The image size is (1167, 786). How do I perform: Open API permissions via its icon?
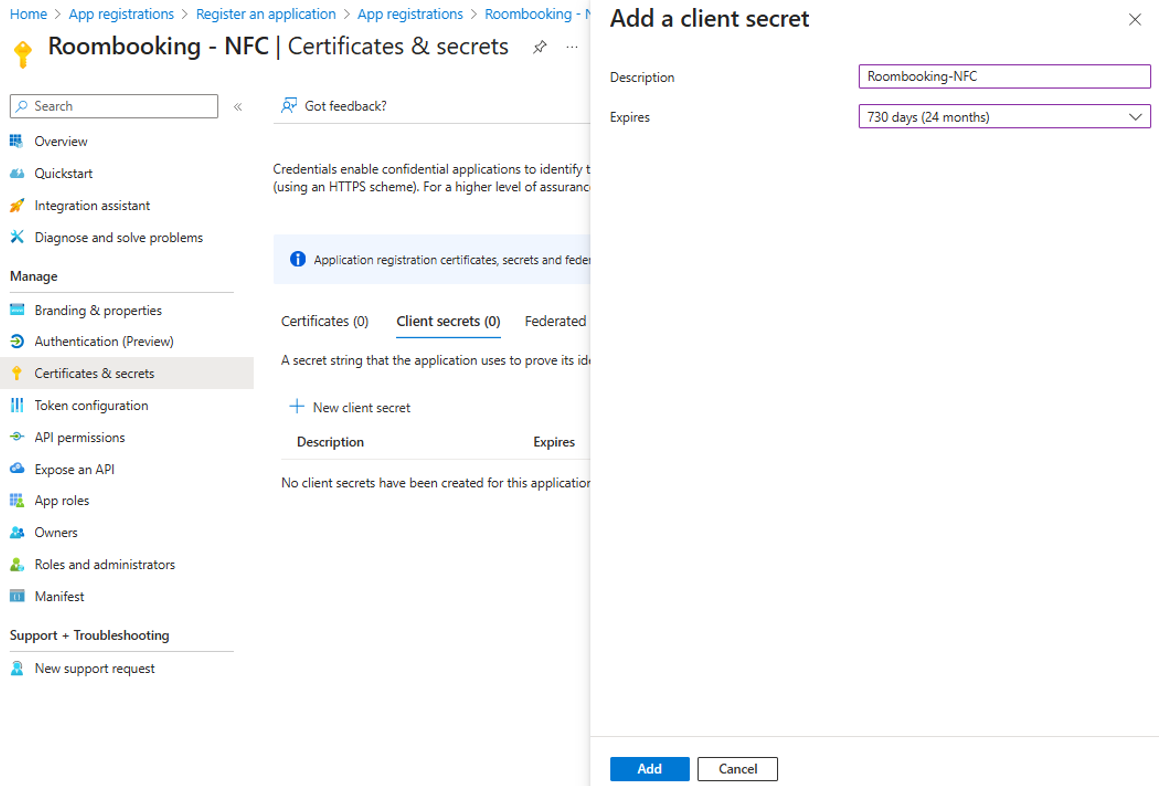[x=16, y=437]
